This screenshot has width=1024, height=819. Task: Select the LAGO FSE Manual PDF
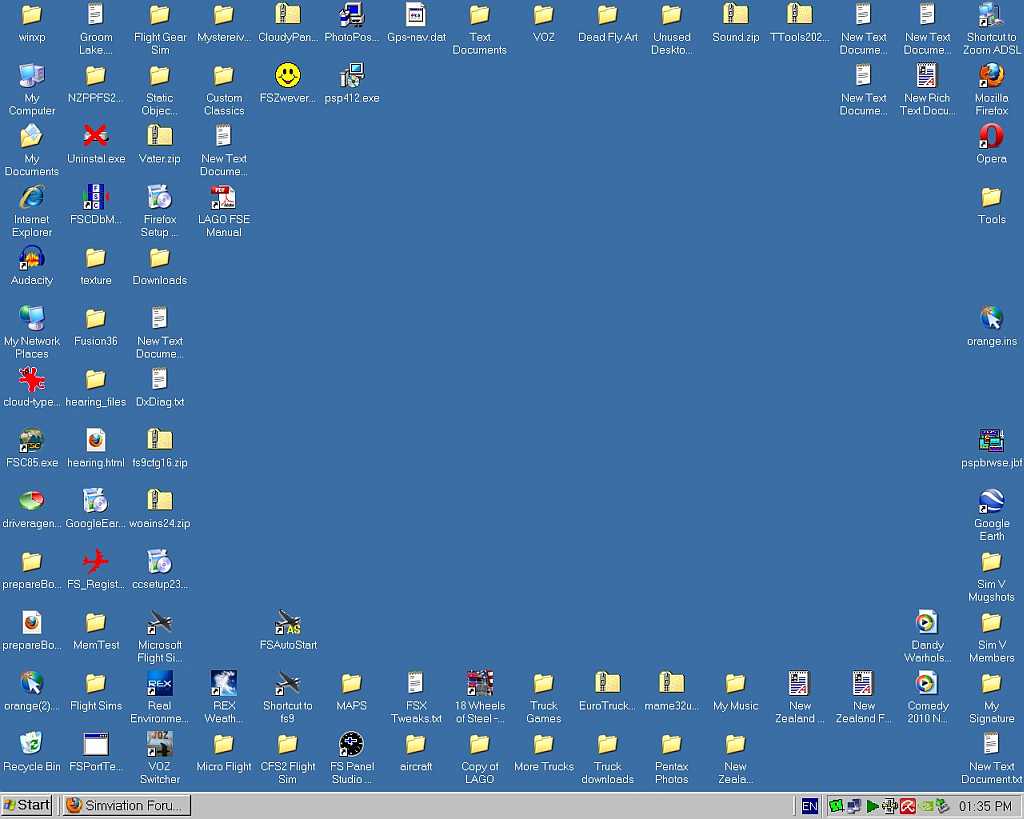pos(223,197)
